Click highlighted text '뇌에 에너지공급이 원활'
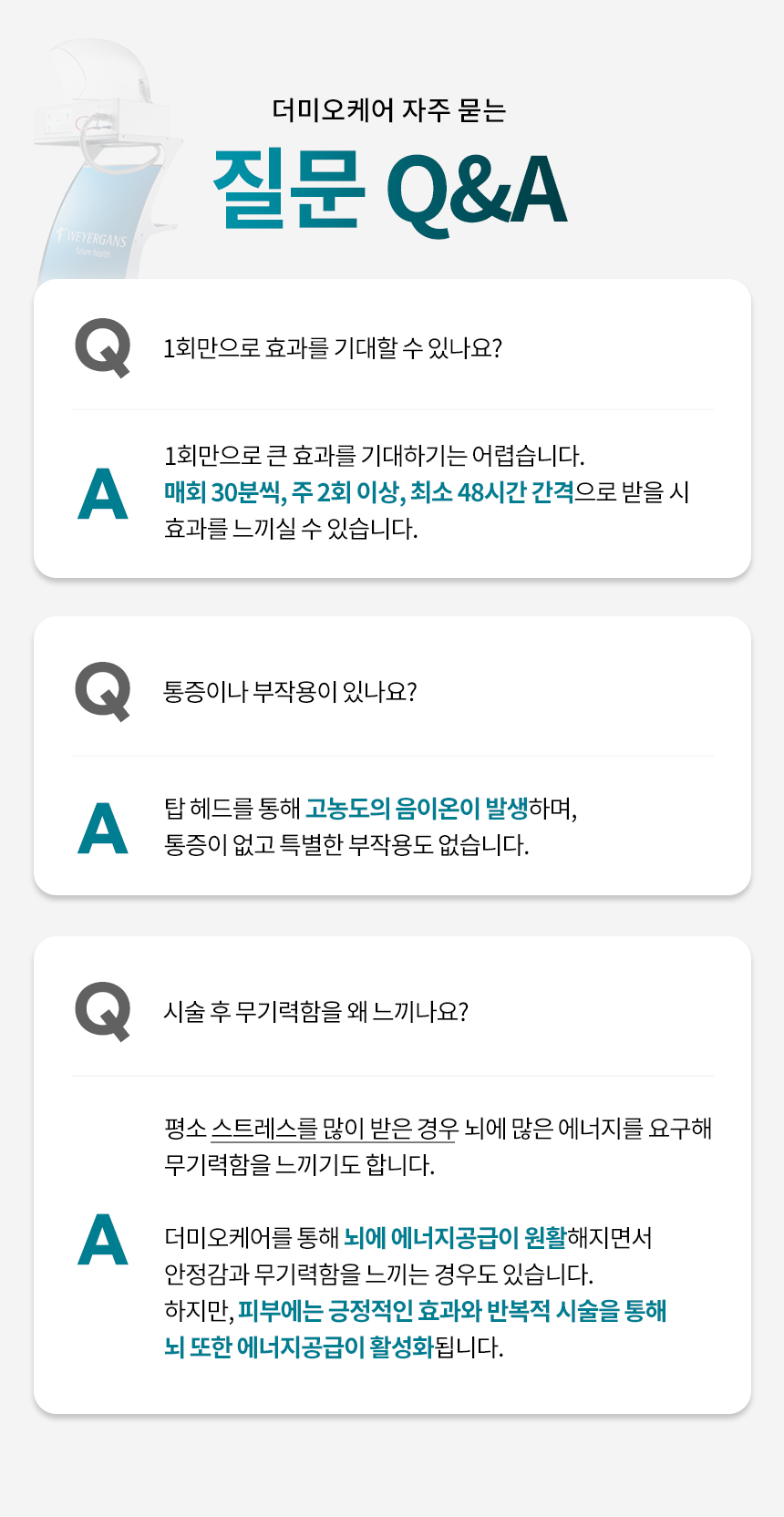Viewport: 784px width, 1517px height. pyautogui.click(x=455, y=1238)
